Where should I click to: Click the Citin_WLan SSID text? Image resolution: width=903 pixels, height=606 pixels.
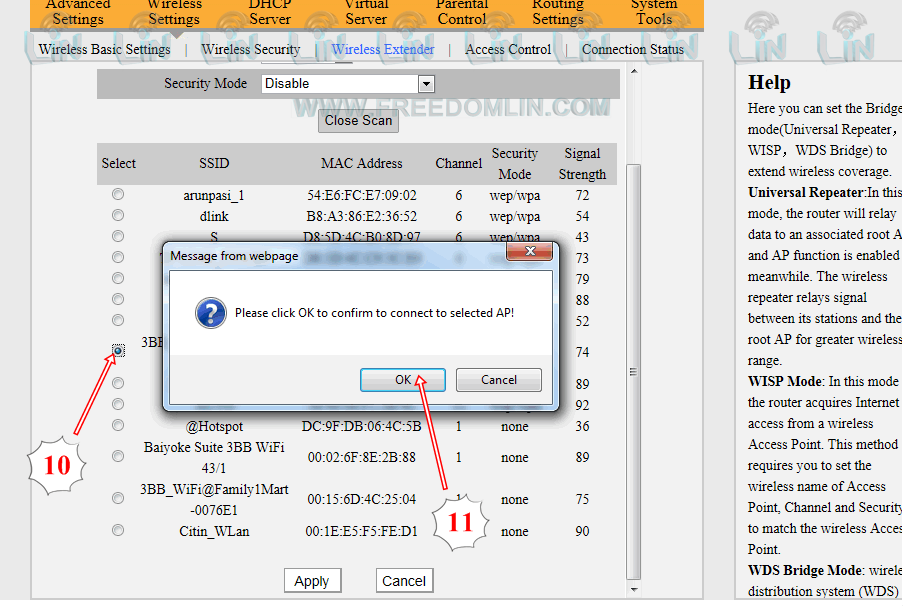(x=214, y=531)
